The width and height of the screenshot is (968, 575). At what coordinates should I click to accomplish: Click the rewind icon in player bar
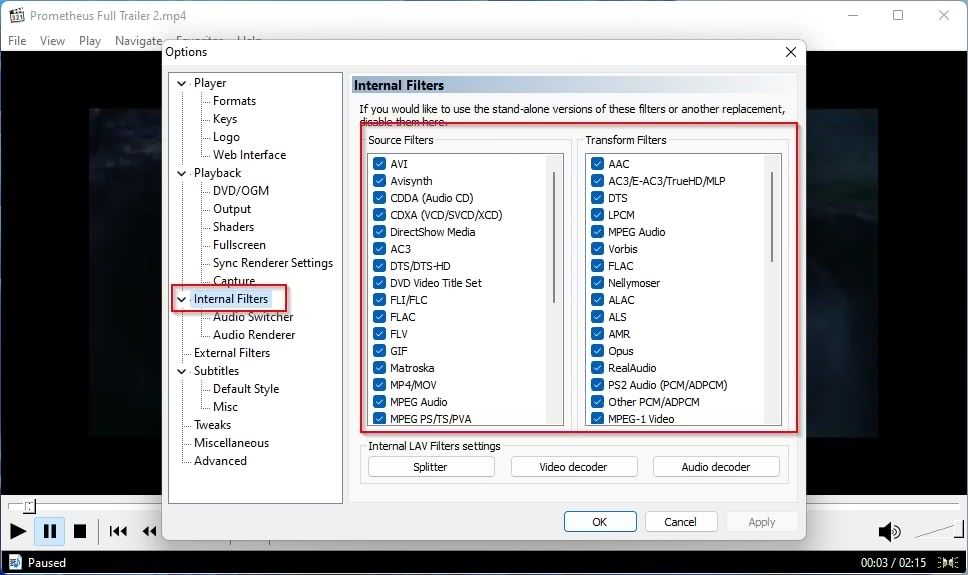pyautogui.click(x=149, y=531)
